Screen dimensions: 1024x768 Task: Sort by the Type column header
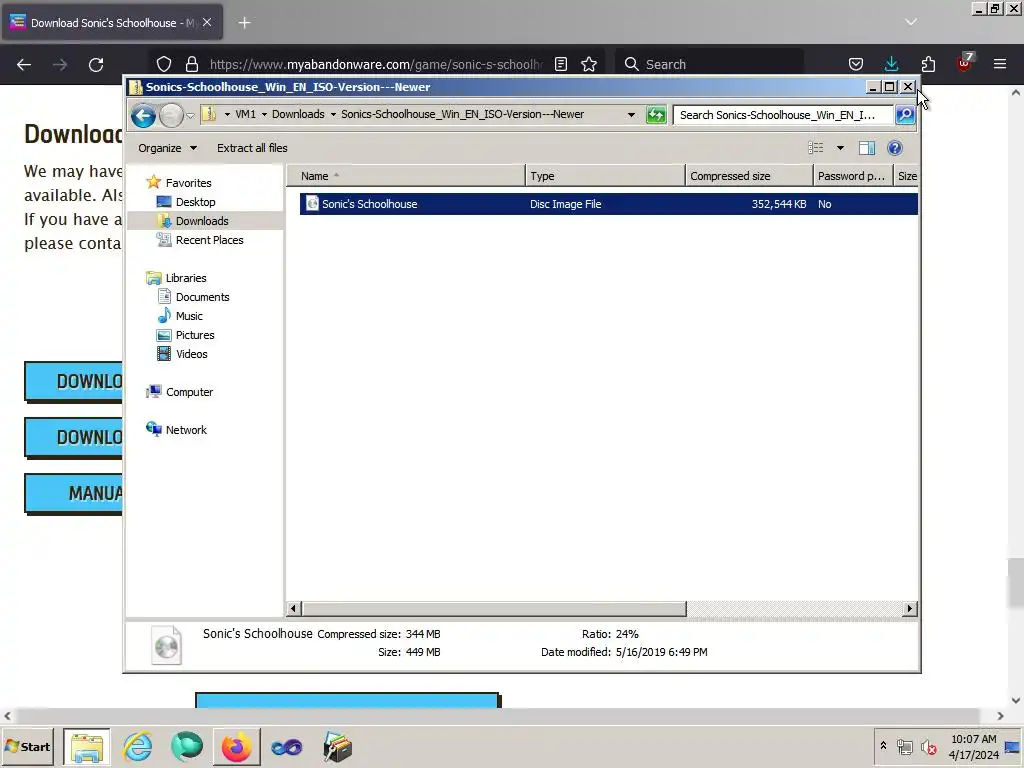[x=605, y=176]
